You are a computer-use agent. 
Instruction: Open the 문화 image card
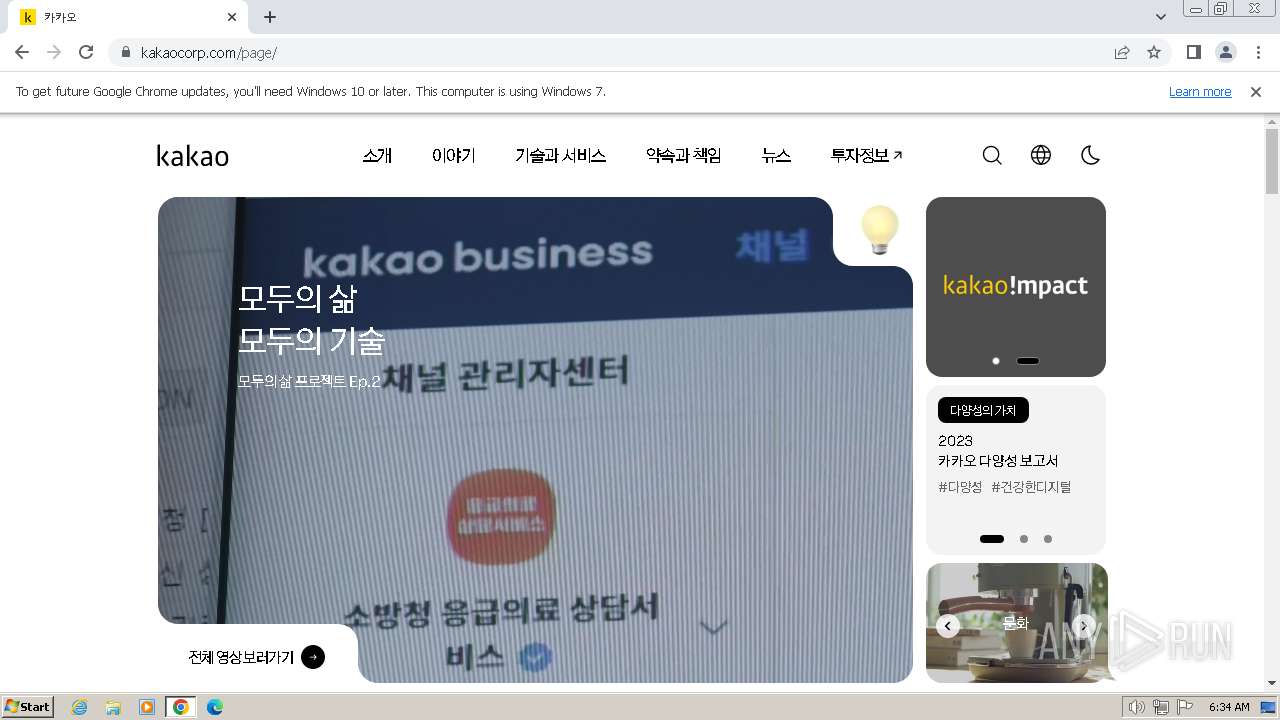pyautogui.click(x=1016, y=622)
